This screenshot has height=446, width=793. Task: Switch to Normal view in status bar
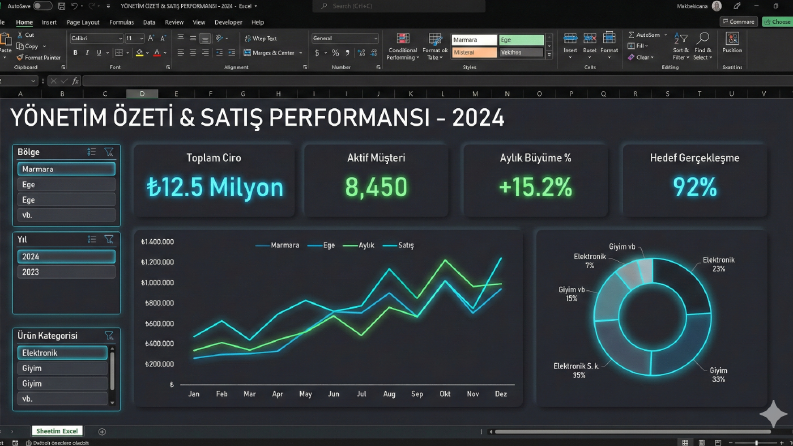click(x=685, y=442)
